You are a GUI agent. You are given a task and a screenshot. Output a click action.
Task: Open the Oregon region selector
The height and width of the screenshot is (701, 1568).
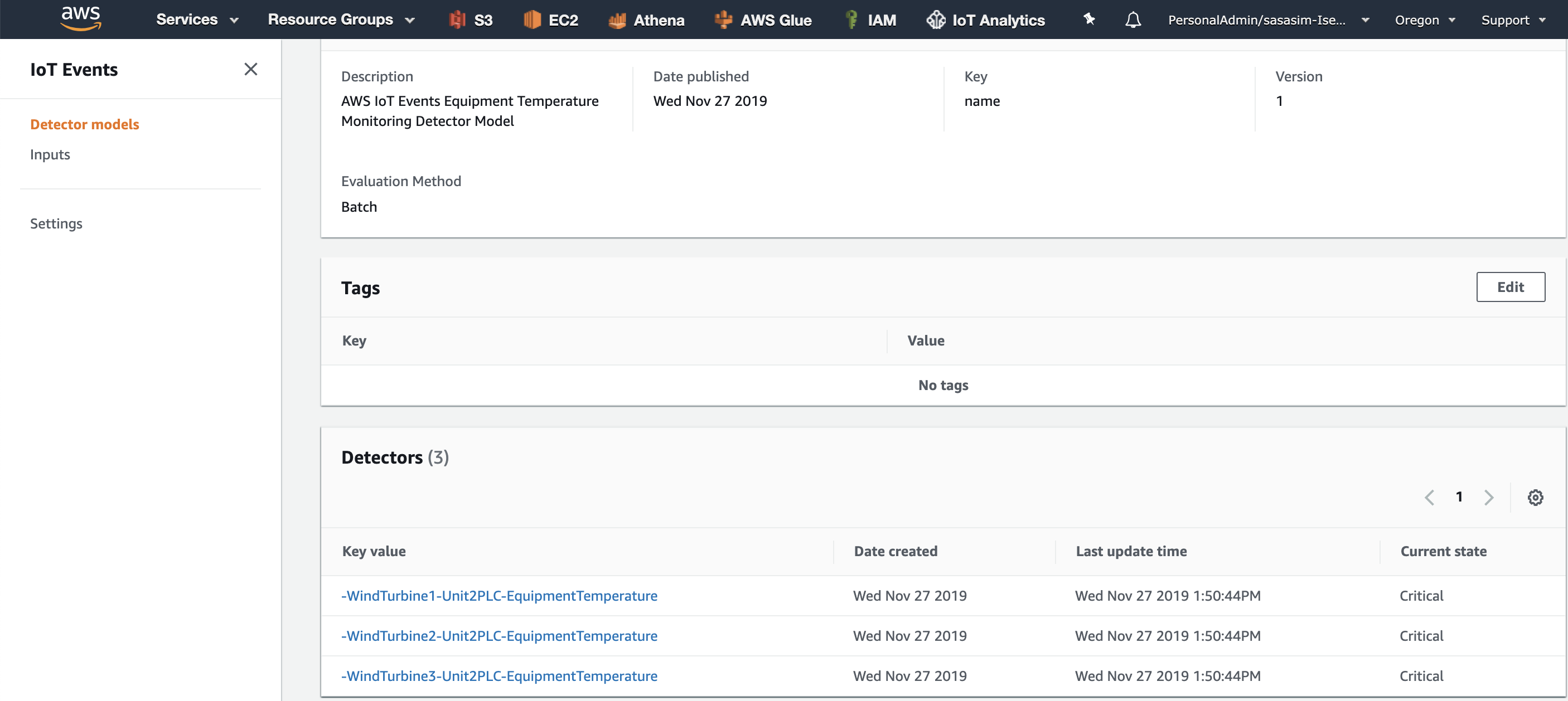[1424, 20]
